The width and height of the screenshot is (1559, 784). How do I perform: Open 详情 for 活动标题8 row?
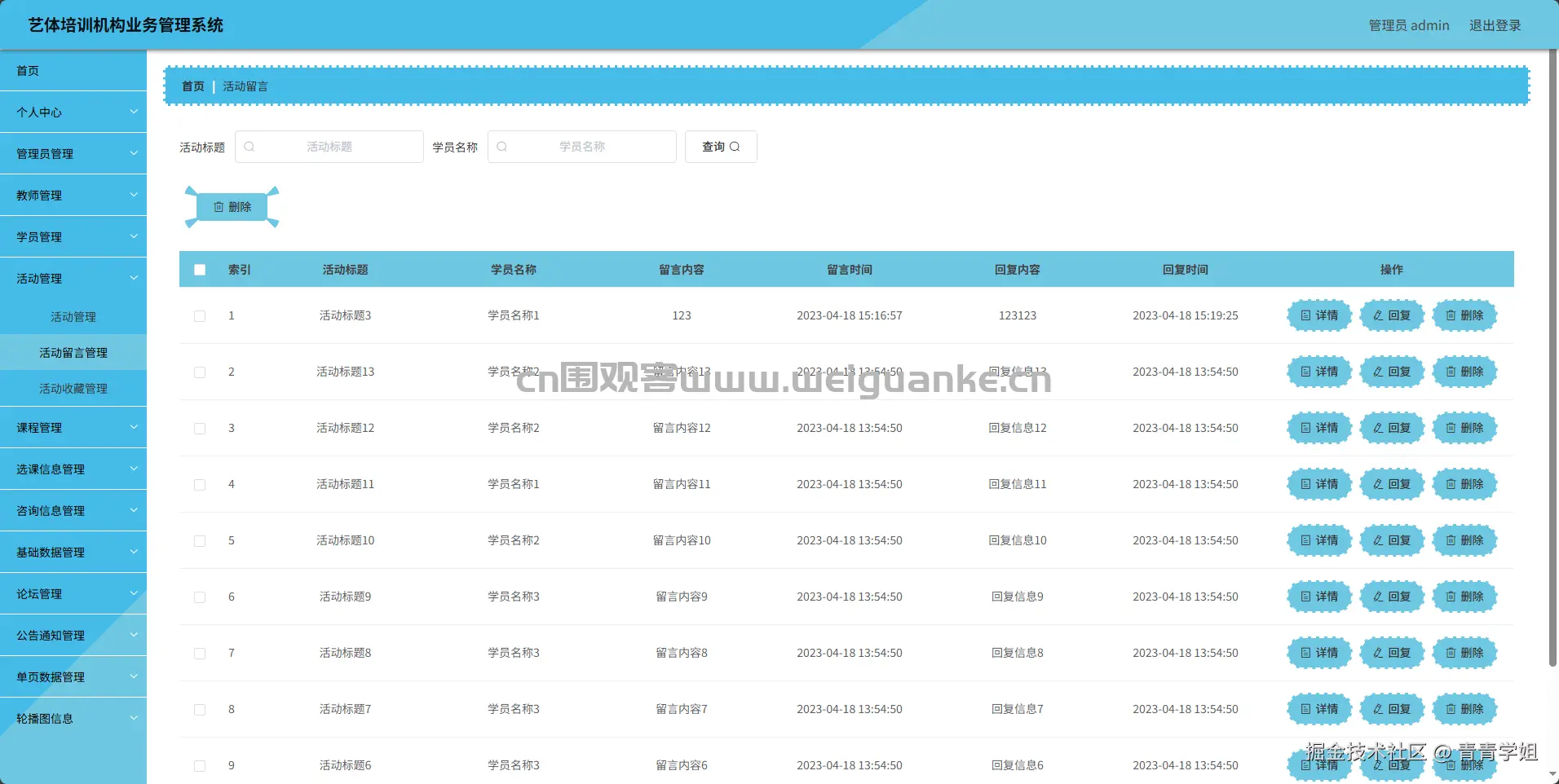point(1319,653)
